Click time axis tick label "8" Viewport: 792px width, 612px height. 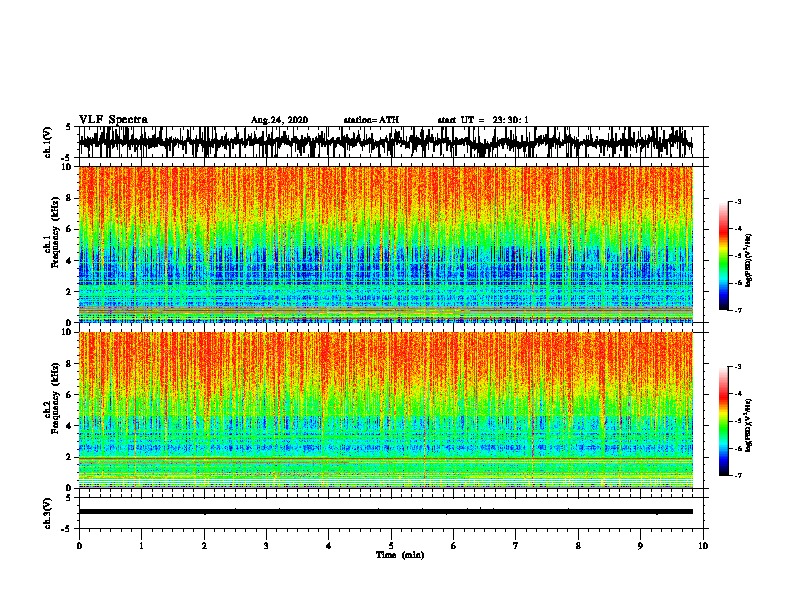(578, 546)
